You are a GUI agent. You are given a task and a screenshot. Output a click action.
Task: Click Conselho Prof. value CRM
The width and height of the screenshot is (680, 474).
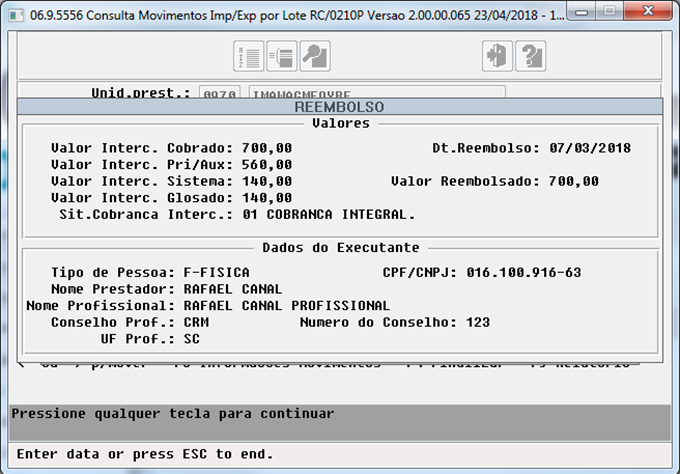tap(196, 323)
